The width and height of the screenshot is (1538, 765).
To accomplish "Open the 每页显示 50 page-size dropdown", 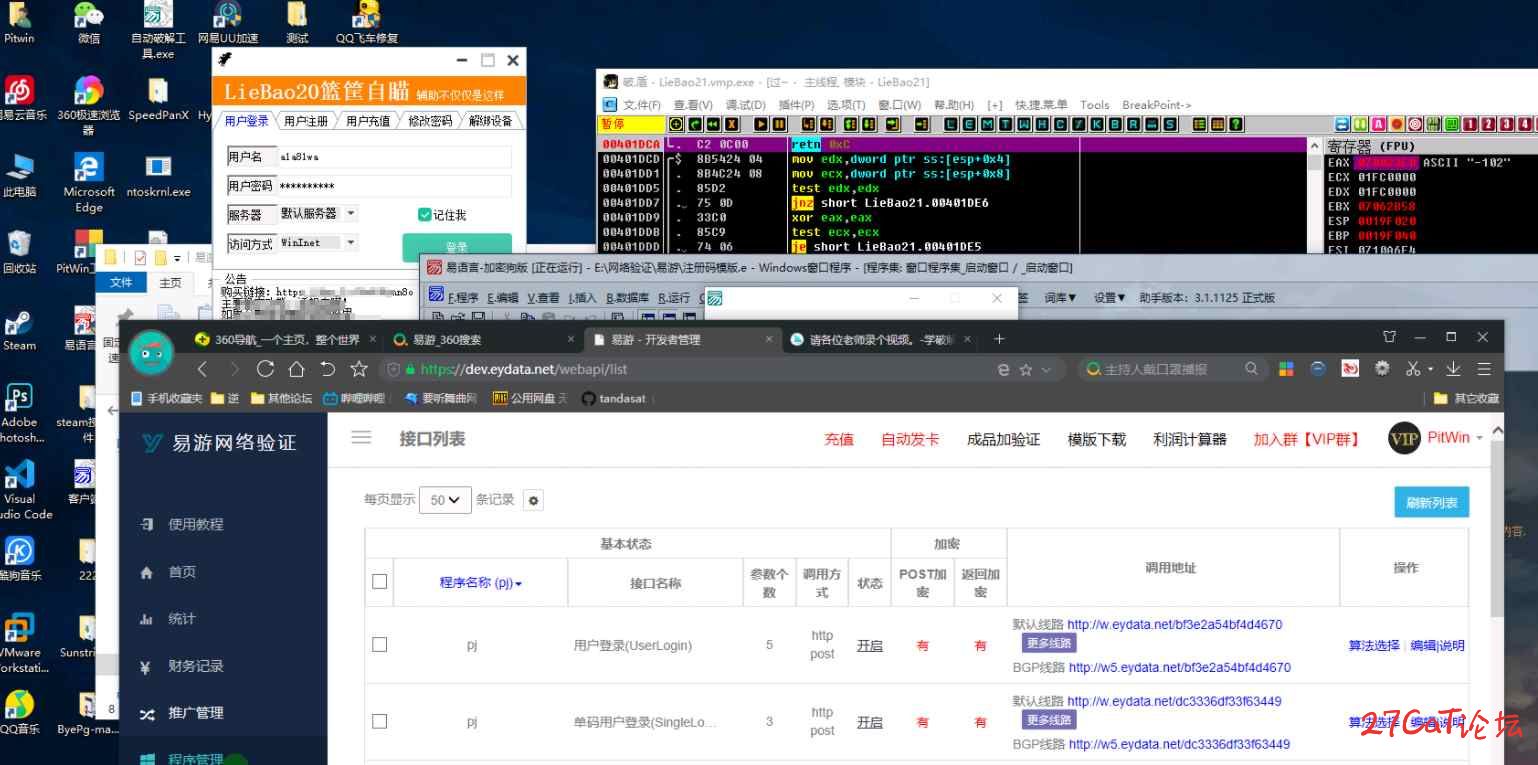I will (x=445, y=500).
